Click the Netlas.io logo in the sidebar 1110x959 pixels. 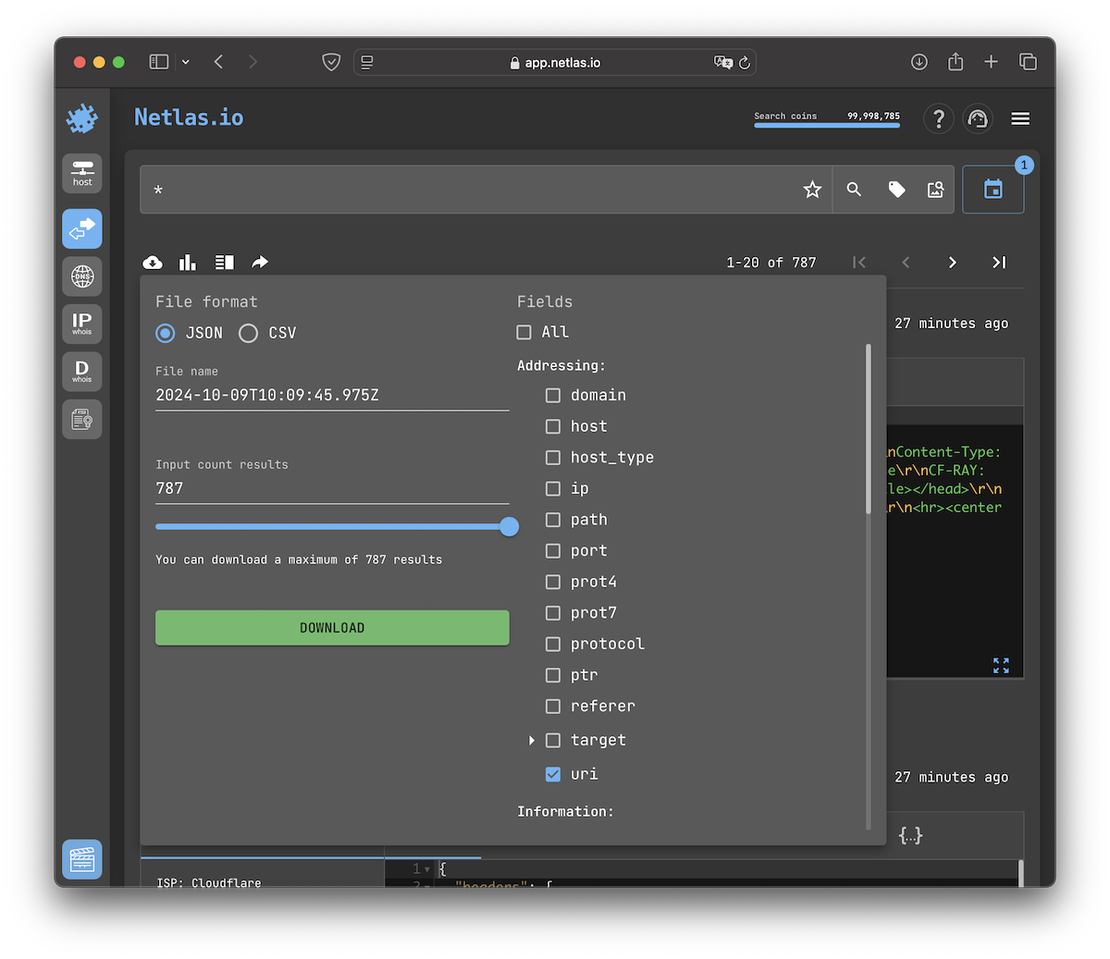pyautogui.click(x=81, y=117)
